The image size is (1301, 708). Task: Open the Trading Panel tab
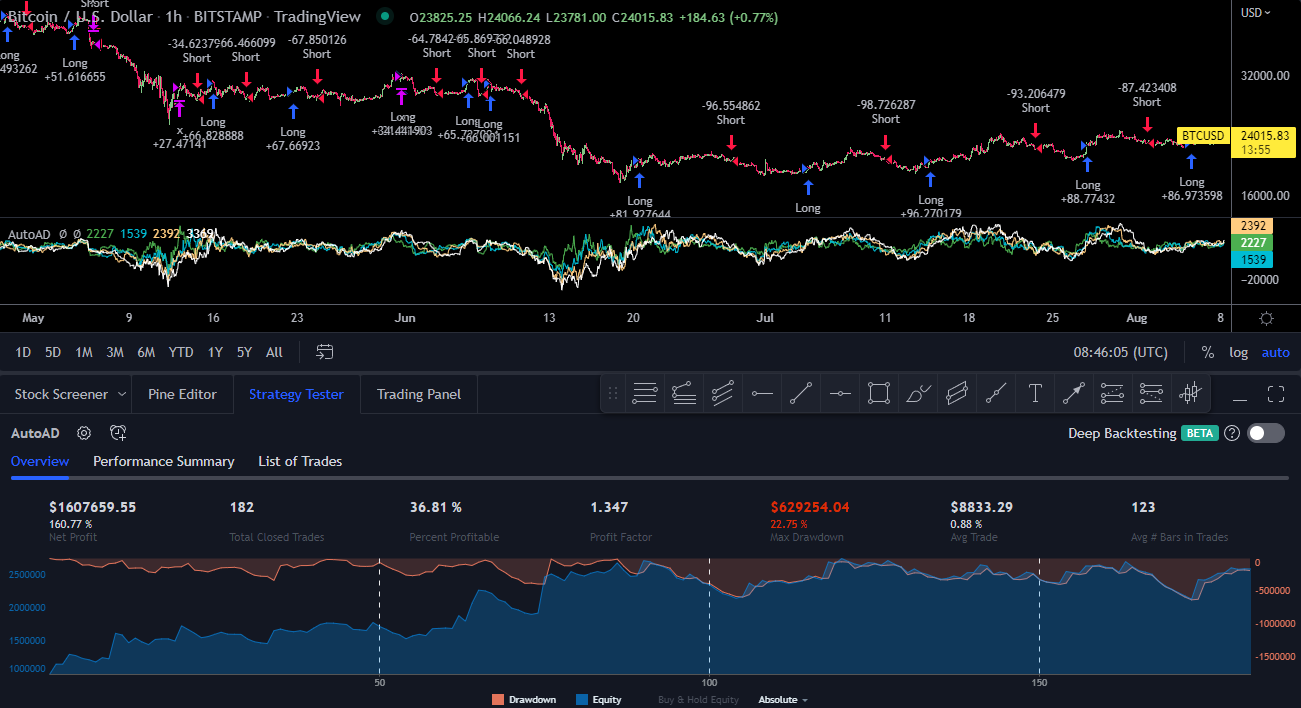coord(419,394)
